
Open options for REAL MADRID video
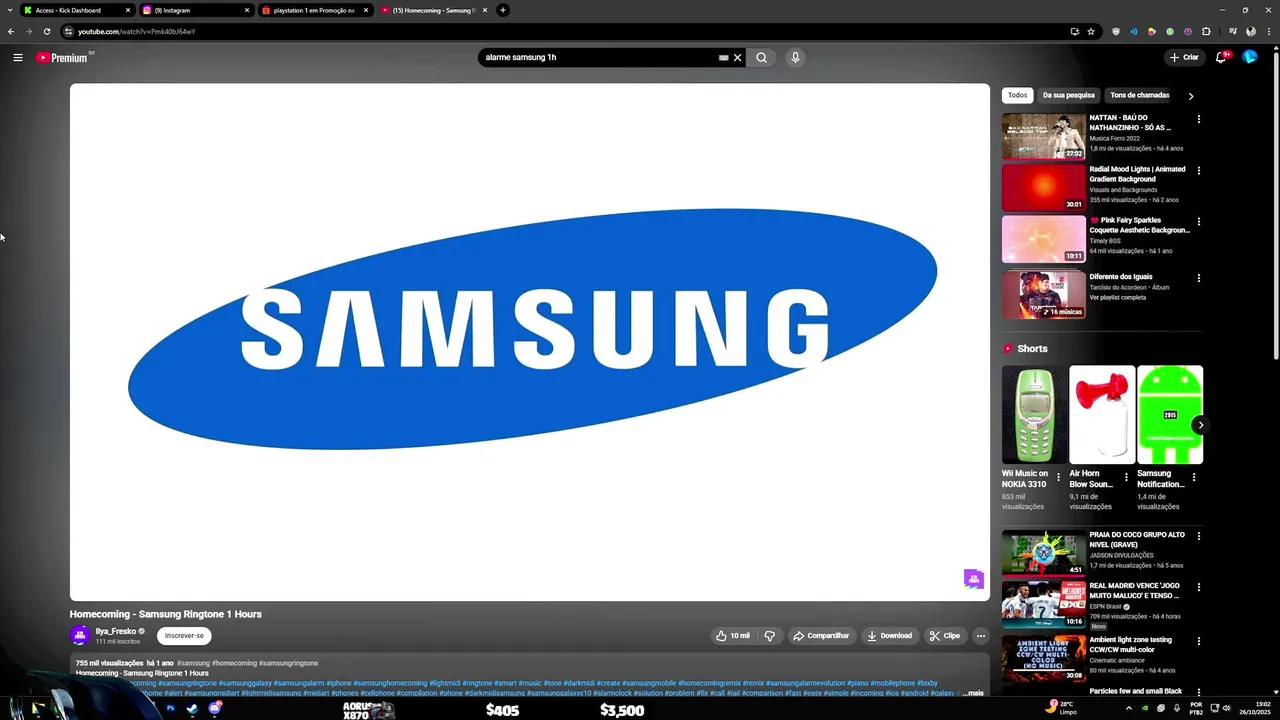click(1199, 587)
